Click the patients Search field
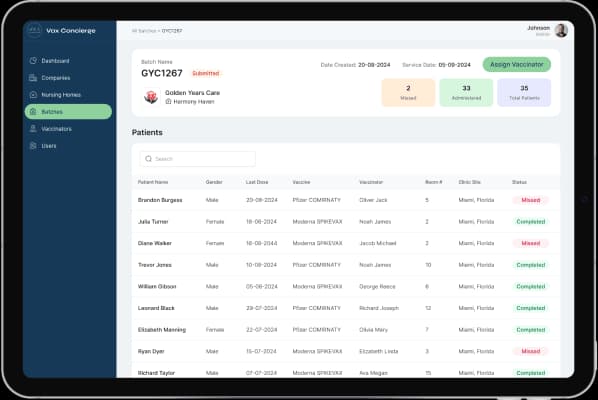 (198, 159)
